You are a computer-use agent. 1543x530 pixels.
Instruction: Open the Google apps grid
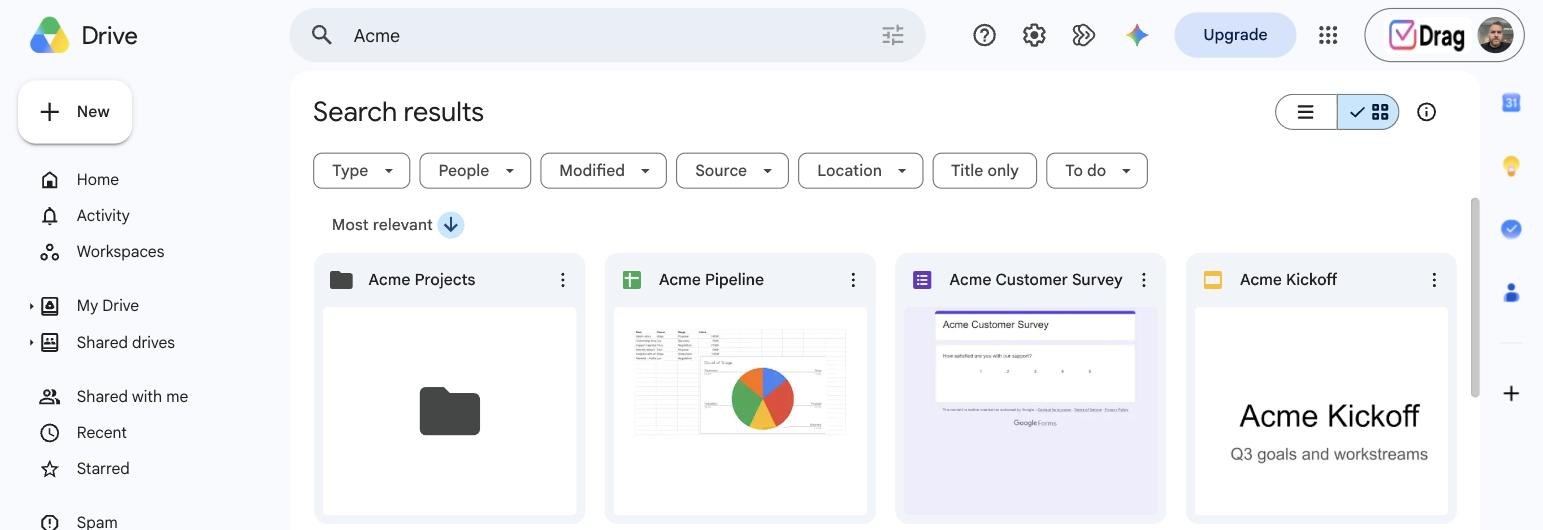tap(1328, 35)
